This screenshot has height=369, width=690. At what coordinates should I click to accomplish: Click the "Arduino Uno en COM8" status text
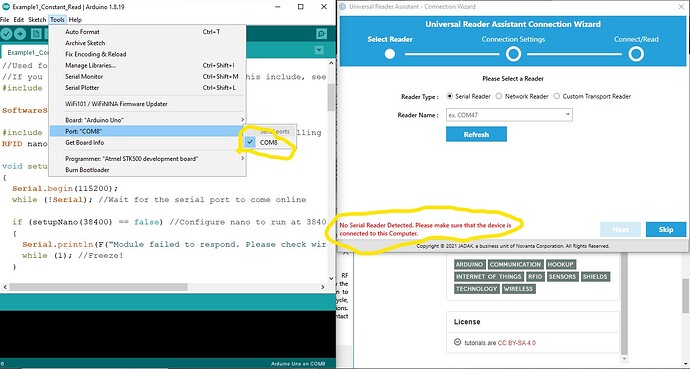(x=298, y=364)
